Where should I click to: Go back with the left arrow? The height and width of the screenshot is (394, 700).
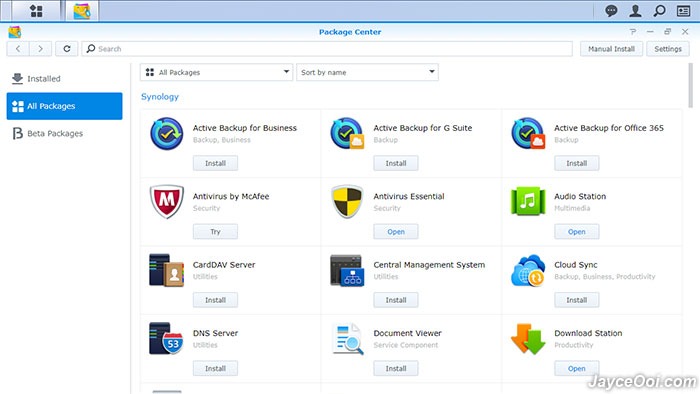click(x=18, y=49)
